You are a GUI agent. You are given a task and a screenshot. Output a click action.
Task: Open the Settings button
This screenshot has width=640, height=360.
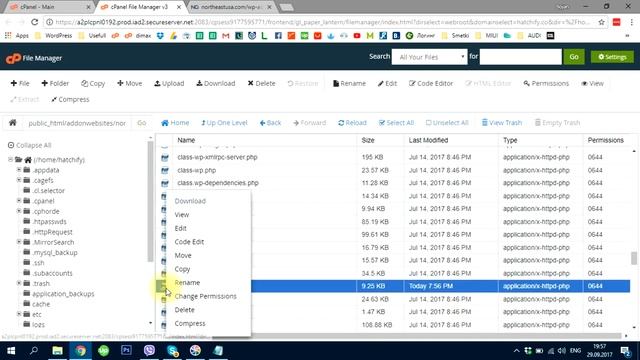[612, 57]
